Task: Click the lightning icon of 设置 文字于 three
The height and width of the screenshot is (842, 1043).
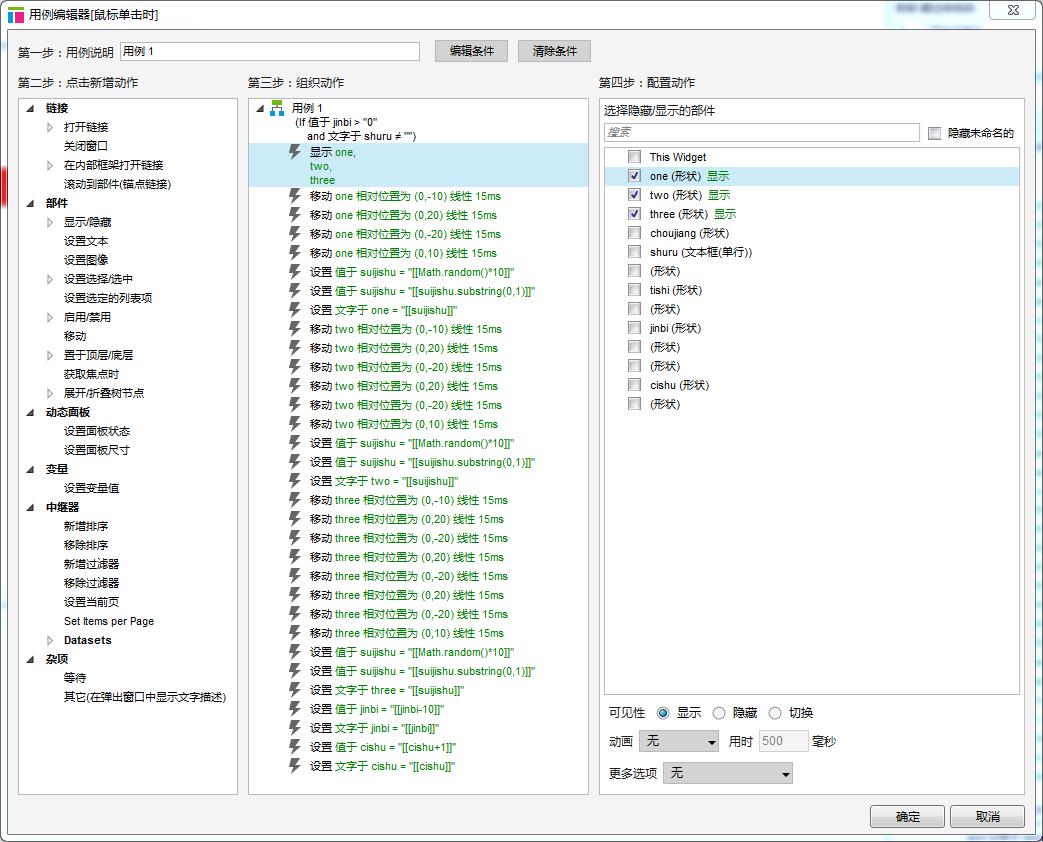Action: coord(295,690)
